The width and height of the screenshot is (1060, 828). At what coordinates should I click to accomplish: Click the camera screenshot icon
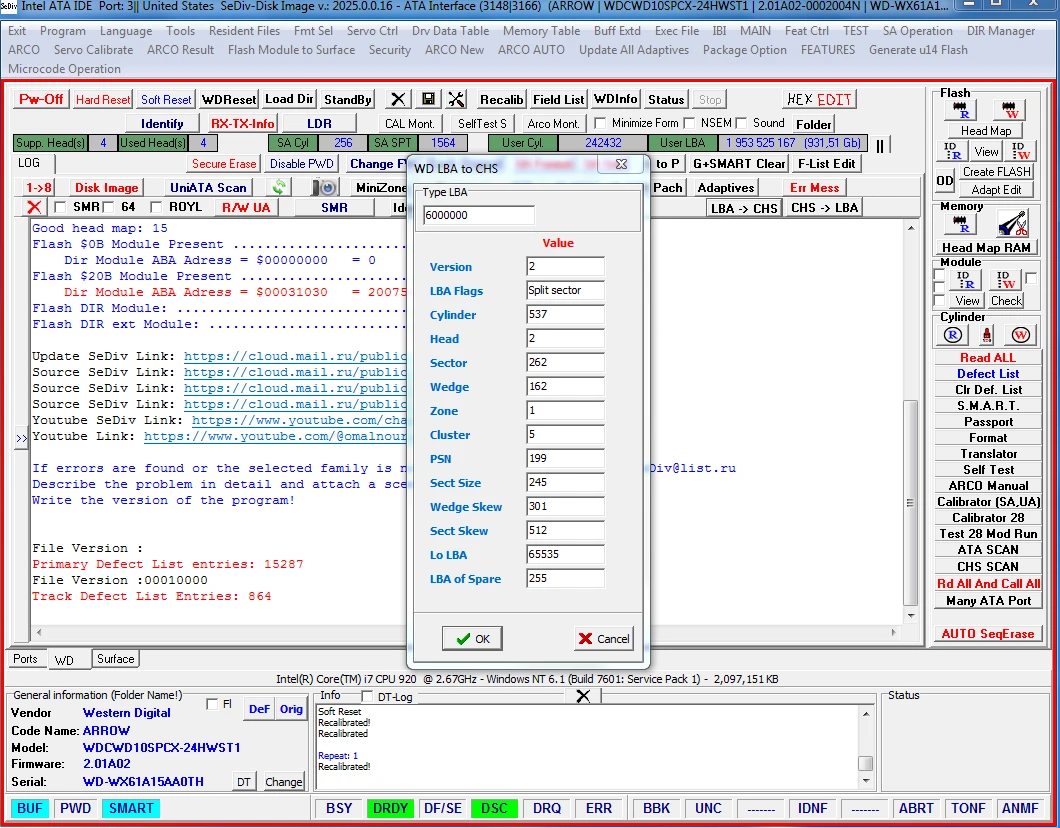click(327, 187)
